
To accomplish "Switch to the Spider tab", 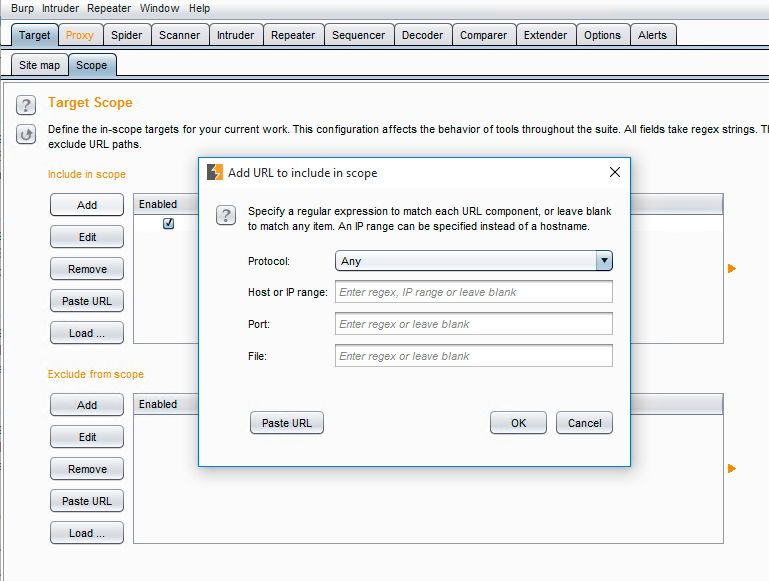I will [x=127, y=35].
